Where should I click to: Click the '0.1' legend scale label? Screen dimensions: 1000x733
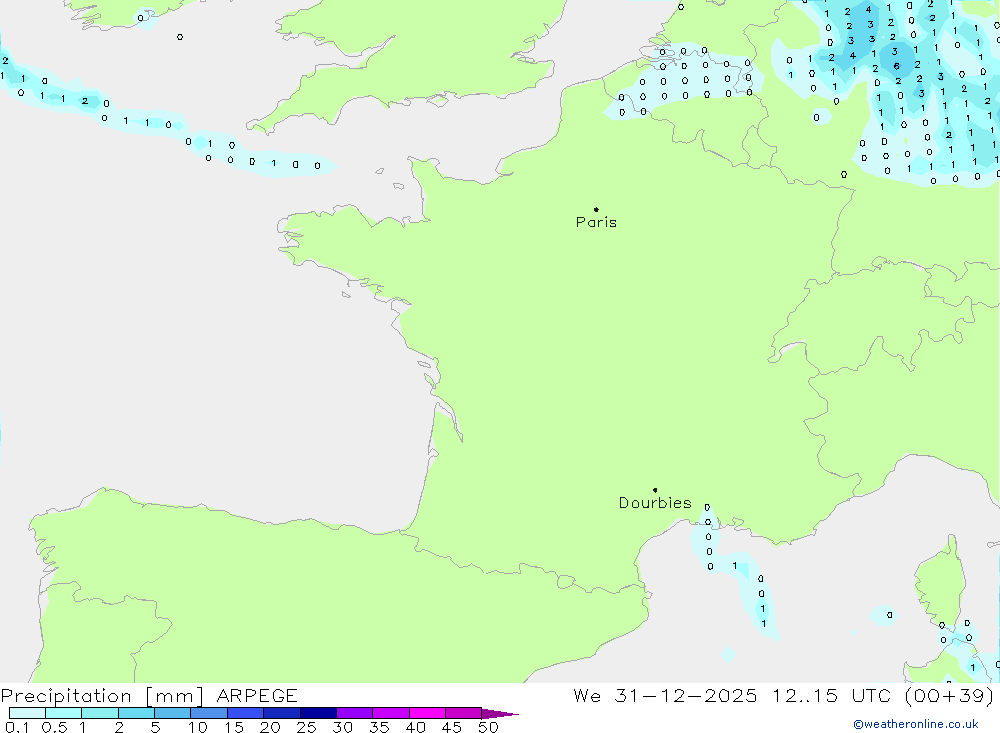(17, 727)
